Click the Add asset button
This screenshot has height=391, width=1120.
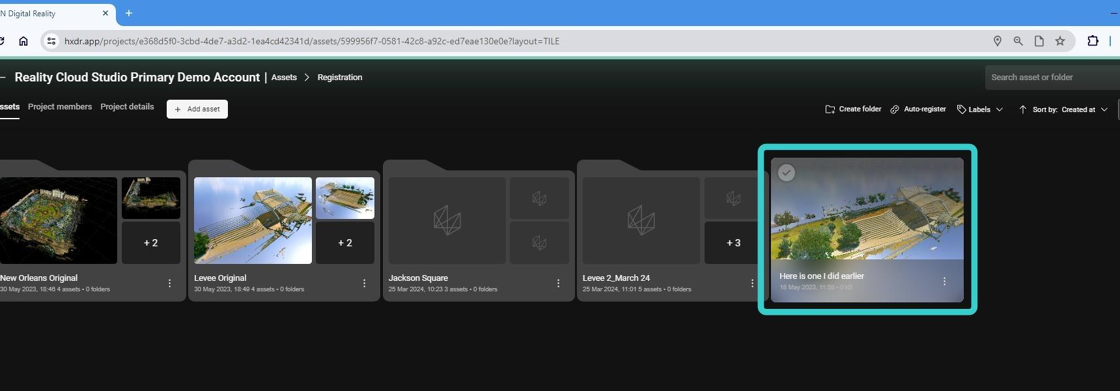coord(197,109)
